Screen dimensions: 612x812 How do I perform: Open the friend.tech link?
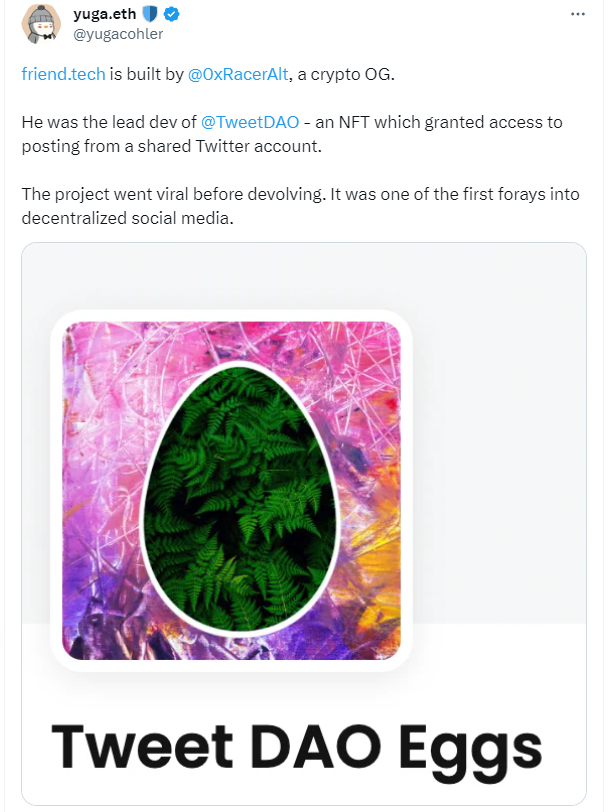(57, 74)
